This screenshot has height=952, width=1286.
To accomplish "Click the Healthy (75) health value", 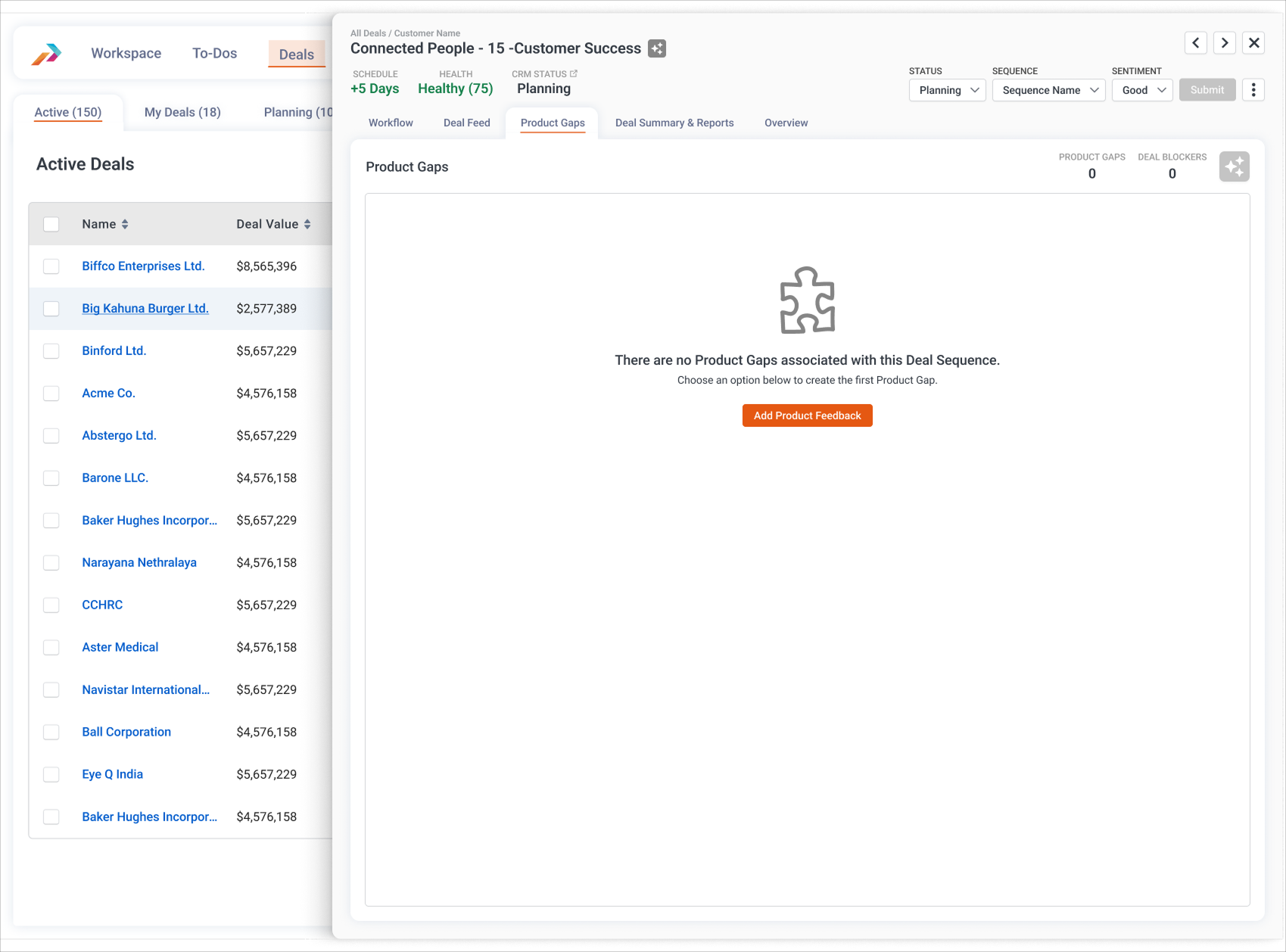I will 456,89.
